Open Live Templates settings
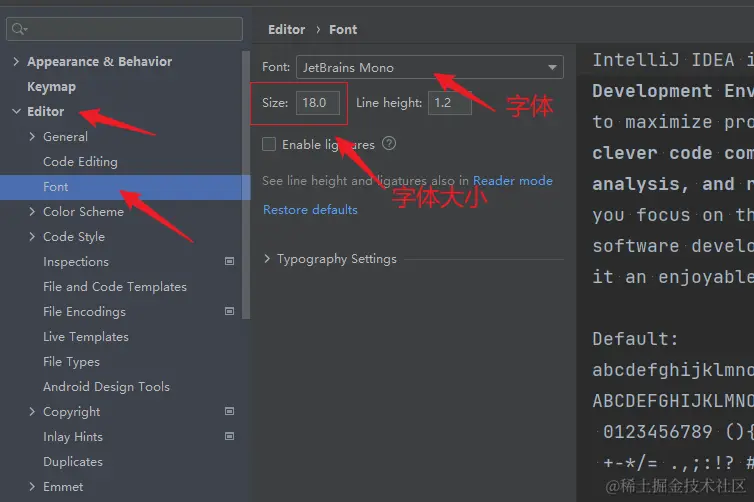The height and width of the screenshot is (502, 754). point(86,337)
